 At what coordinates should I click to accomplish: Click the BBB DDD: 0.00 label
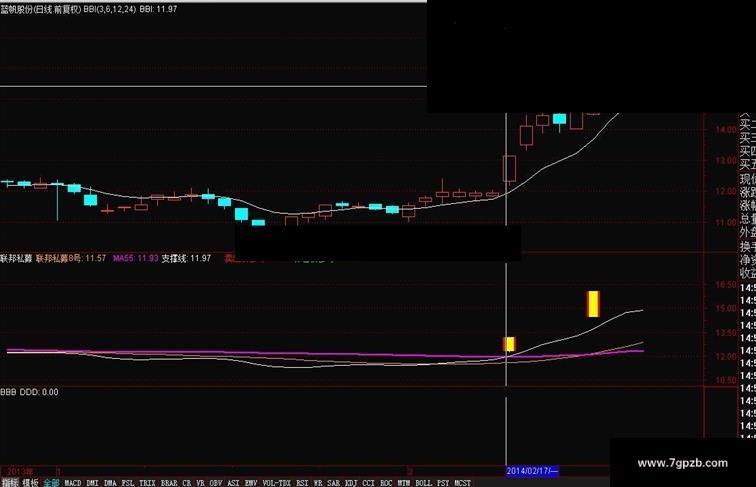click(x=29, y=392)
